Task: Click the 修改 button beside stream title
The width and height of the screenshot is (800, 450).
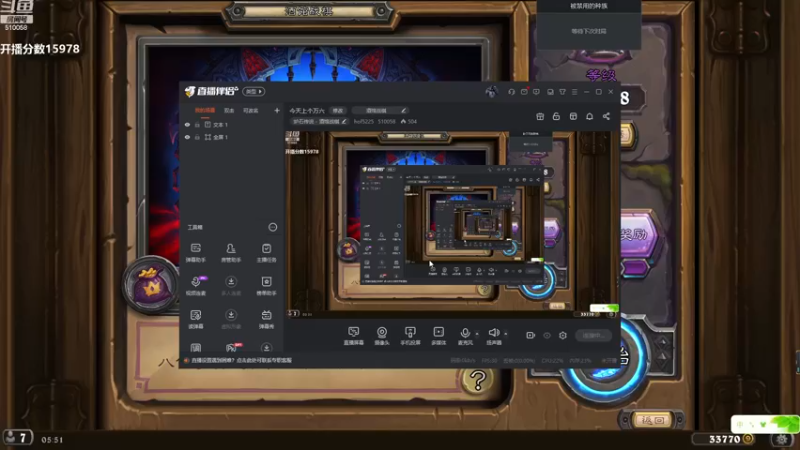Action: click(338, 111)
